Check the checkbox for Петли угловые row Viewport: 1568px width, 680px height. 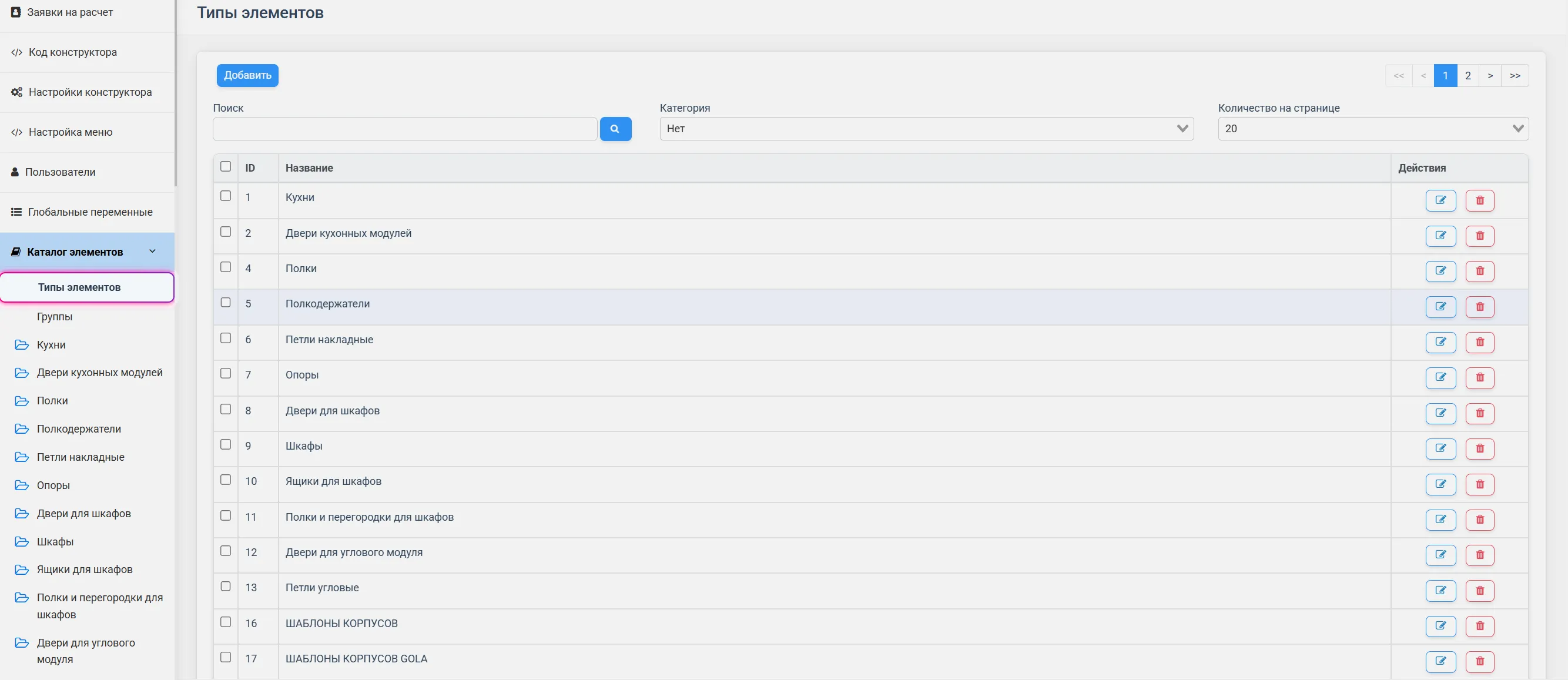(226, 586)
